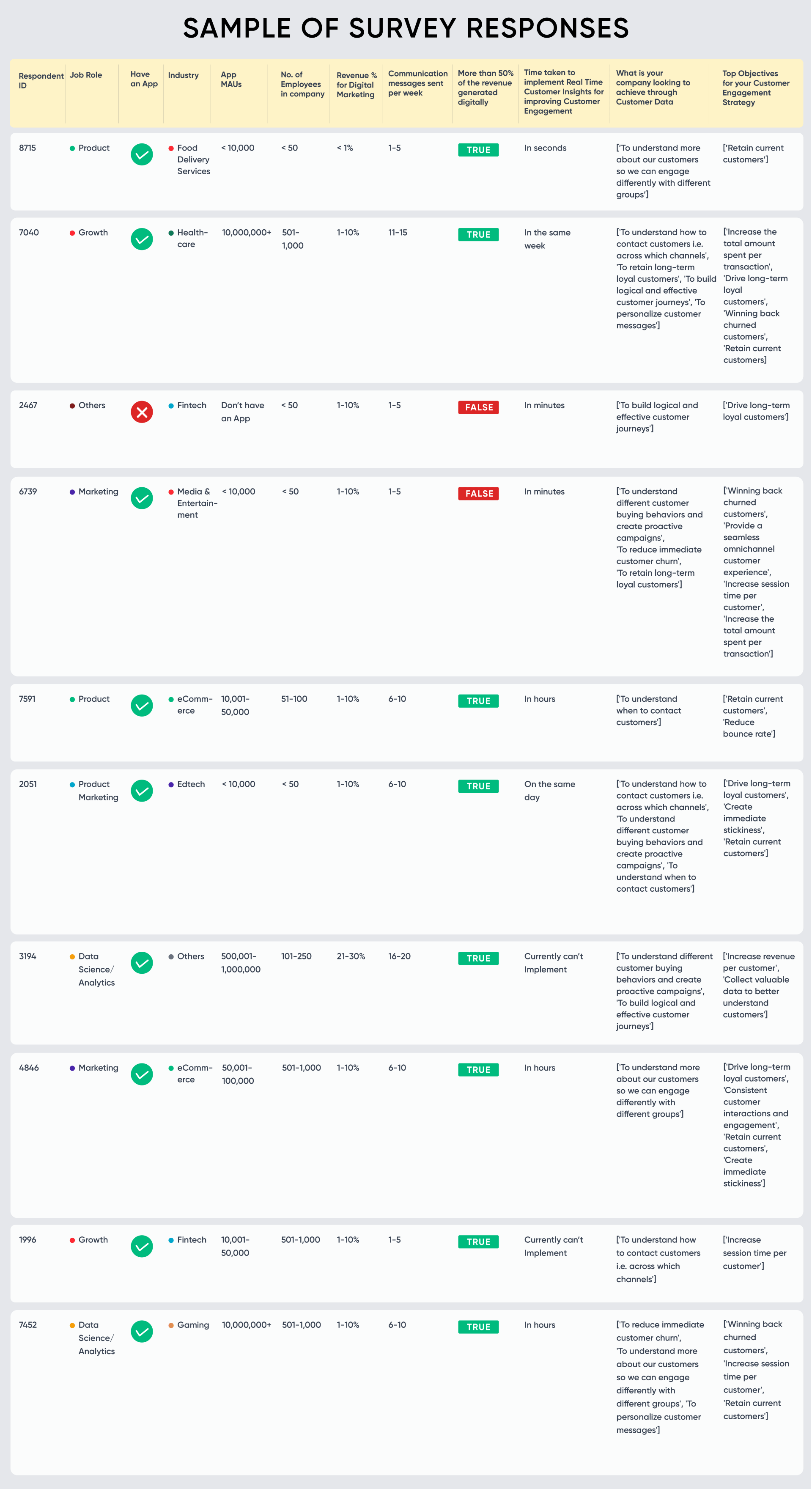The height and width of the screenshot is (1489, 812).
Task: Click the Food Delivery Services industry label
Action: 194,159
